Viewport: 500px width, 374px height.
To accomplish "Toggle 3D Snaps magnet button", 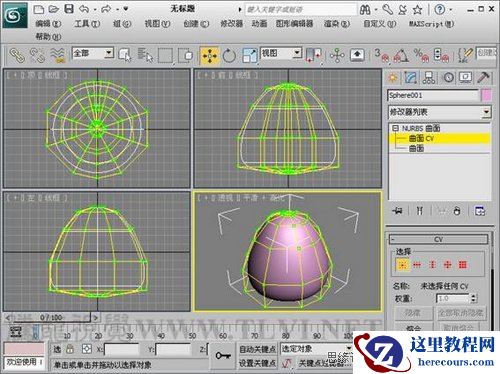I will [x=381, y=56].
